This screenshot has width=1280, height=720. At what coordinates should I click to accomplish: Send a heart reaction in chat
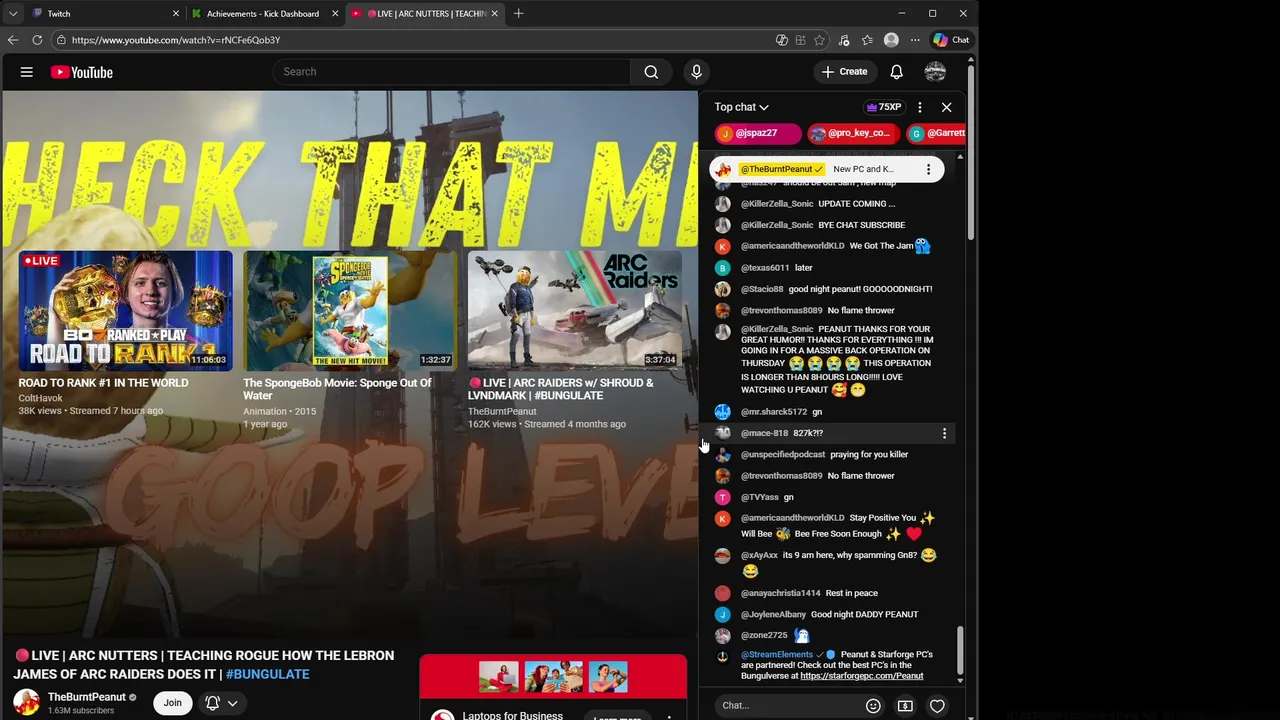[937, 706]
